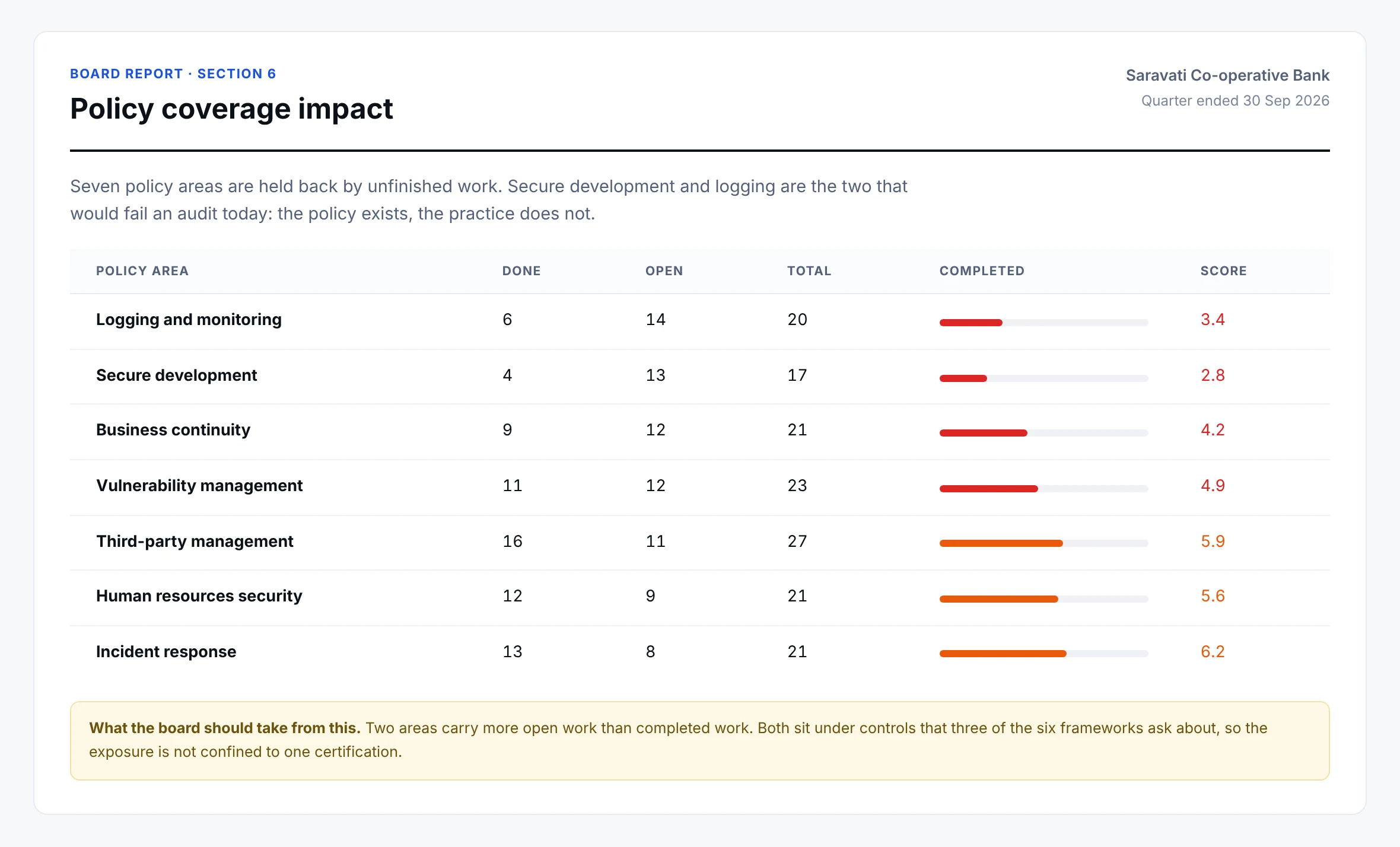Click the Third-party management completion bar
This screenshot has width=1400, height=847.
point(1043,543)
